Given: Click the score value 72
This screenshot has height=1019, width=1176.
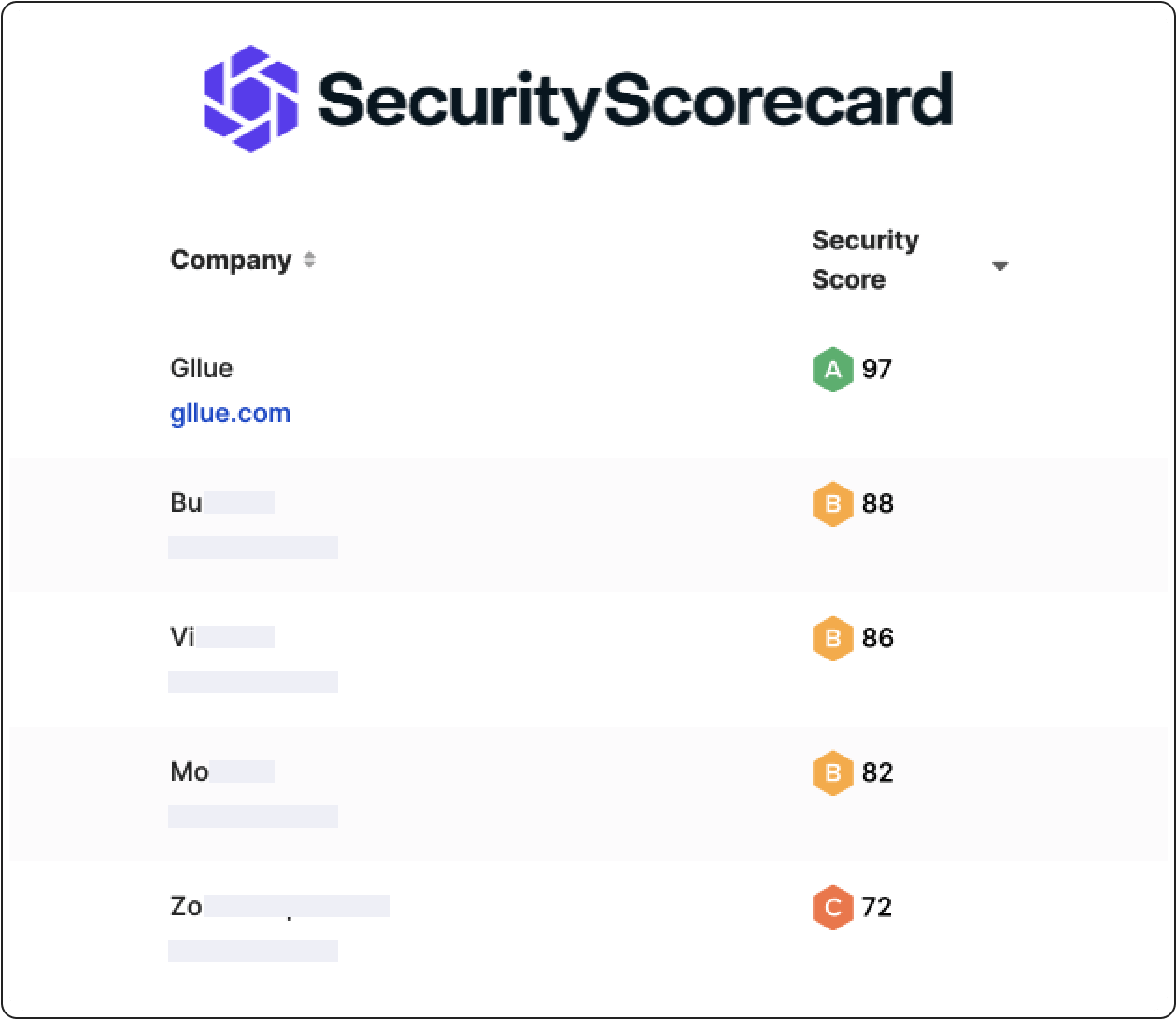Looking at the screenshot, I should (877, 908).
